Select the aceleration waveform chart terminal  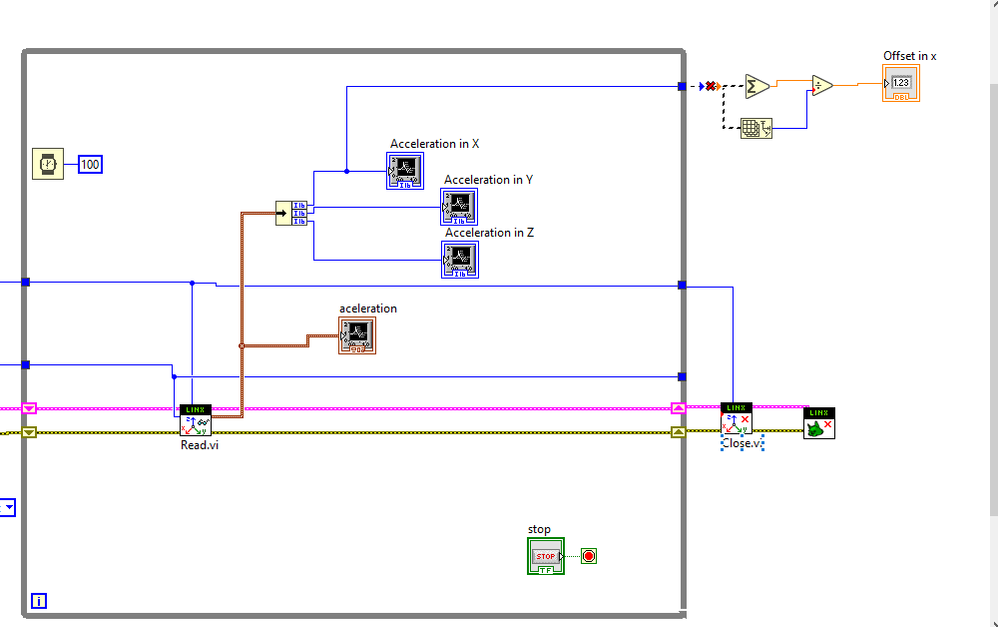357,335
